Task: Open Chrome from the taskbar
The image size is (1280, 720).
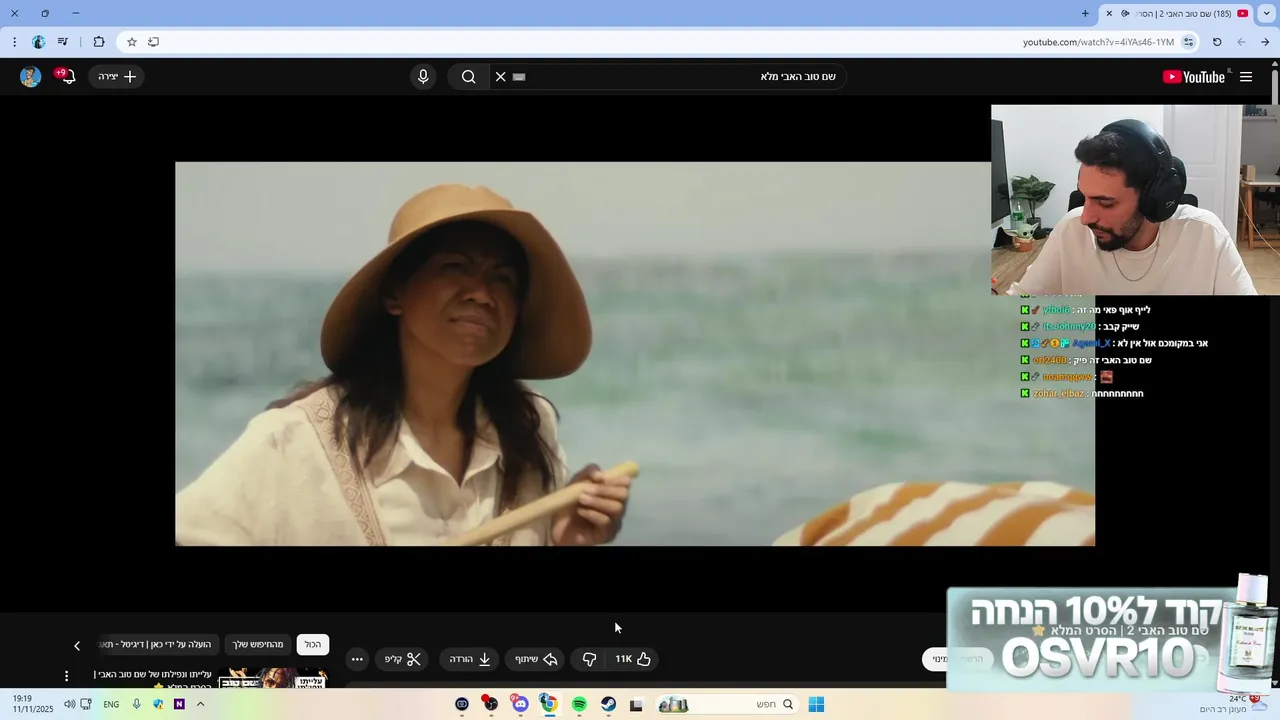Action: pos(549,704)
